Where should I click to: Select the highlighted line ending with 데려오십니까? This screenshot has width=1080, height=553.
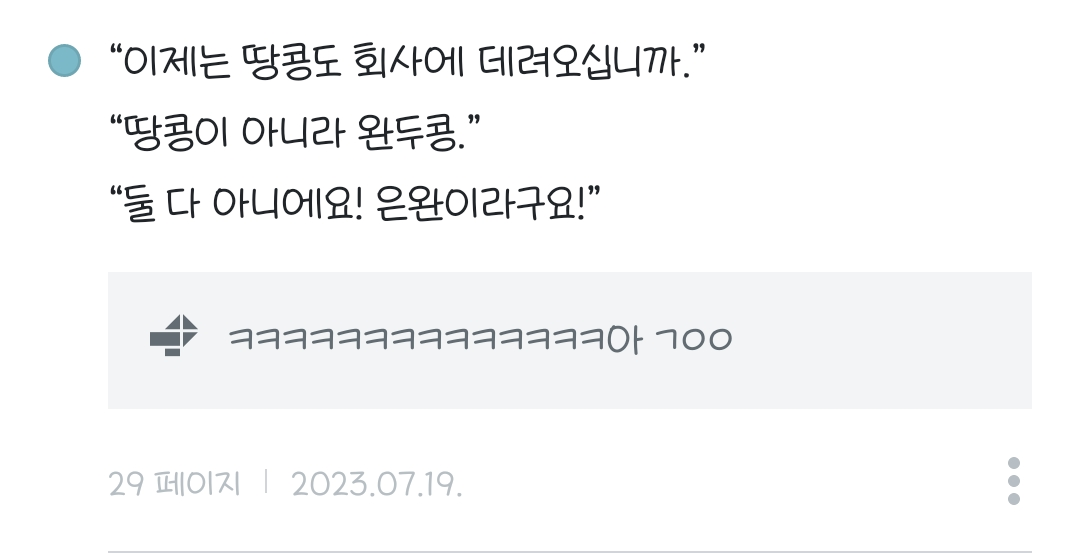coord(408,61)
